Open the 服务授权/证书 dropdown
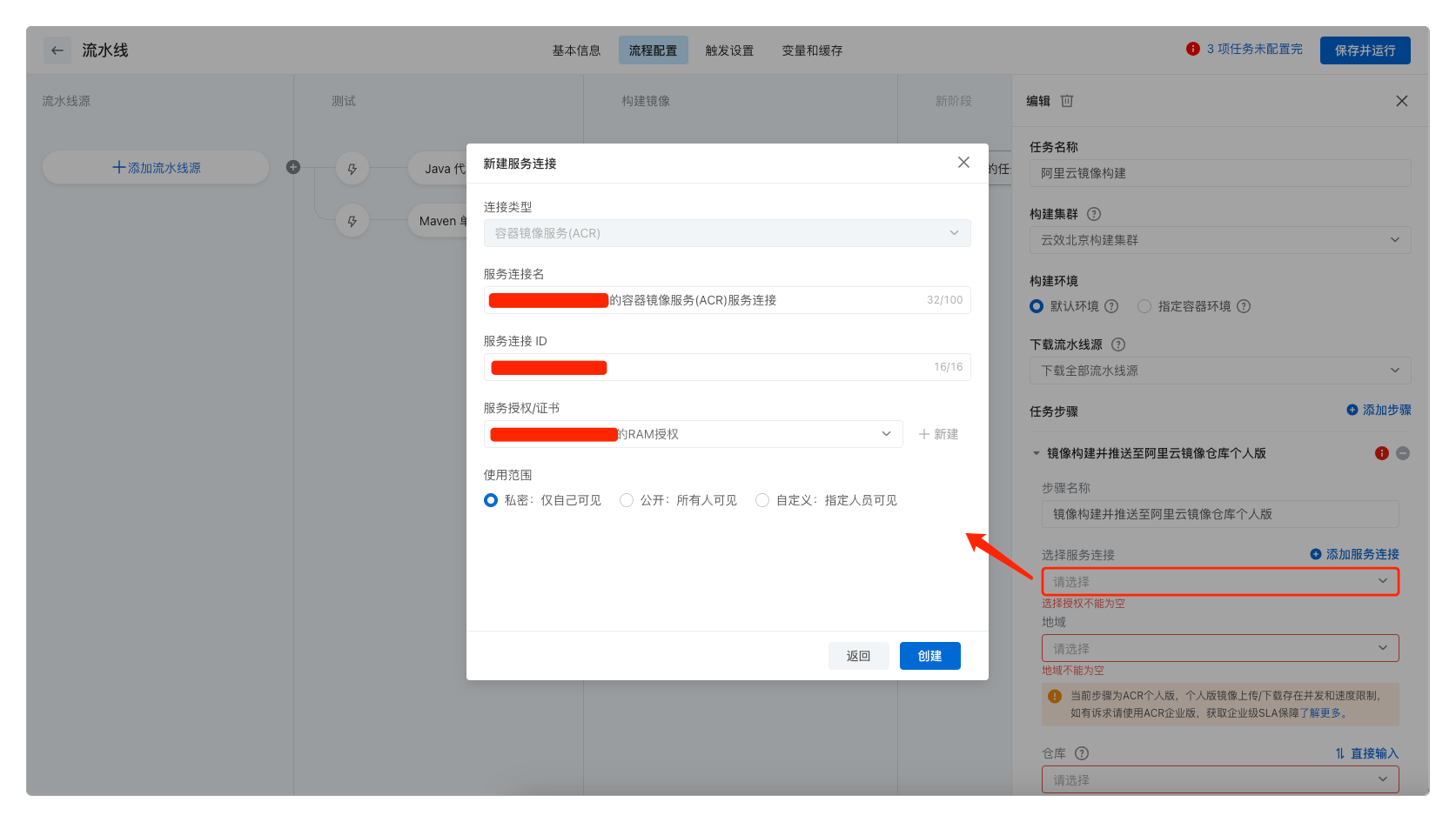Screen dimensions: 1456x822 click(693, 434)
